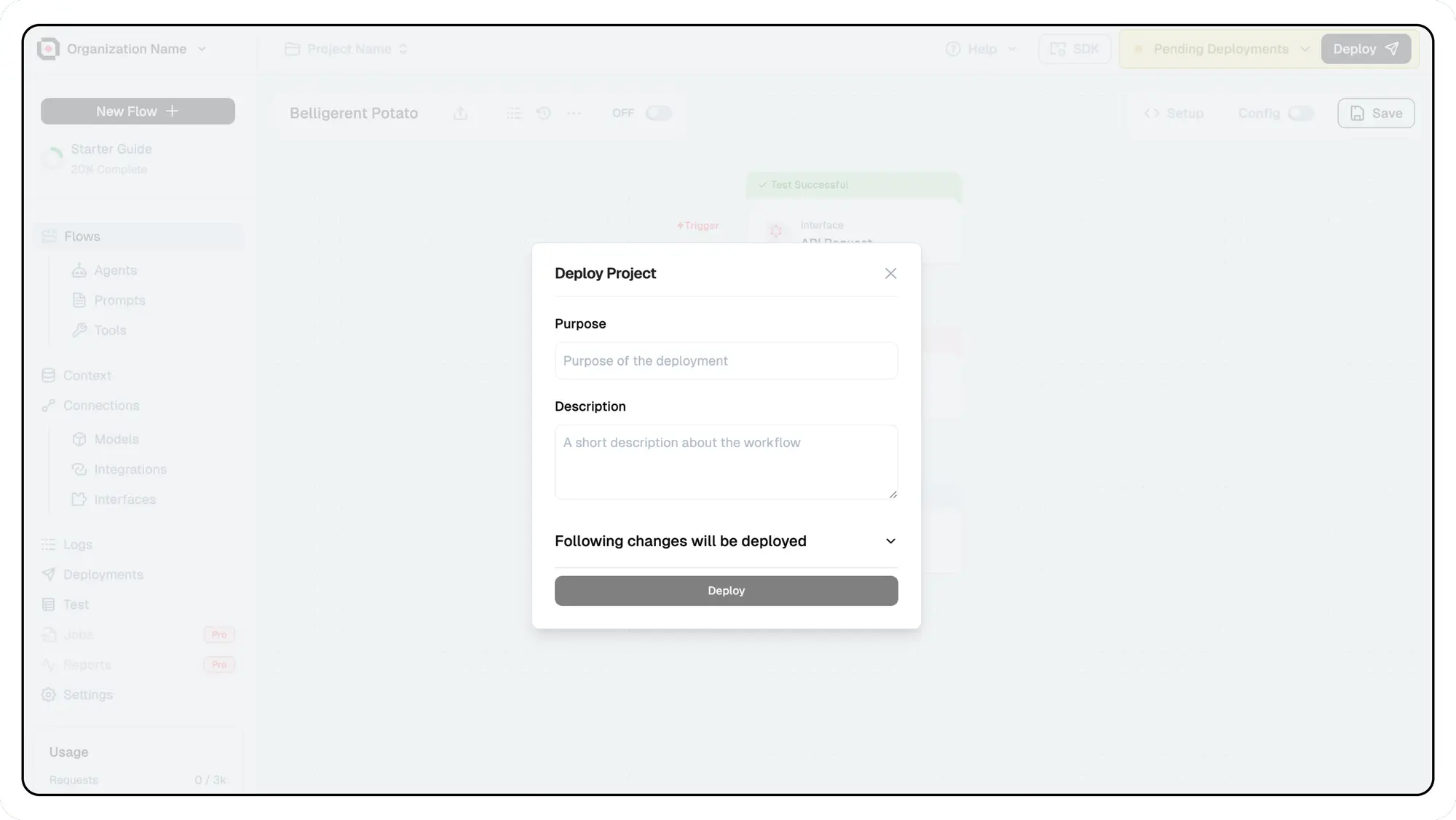Open Deployments in the sidebar

click(103, 575)
